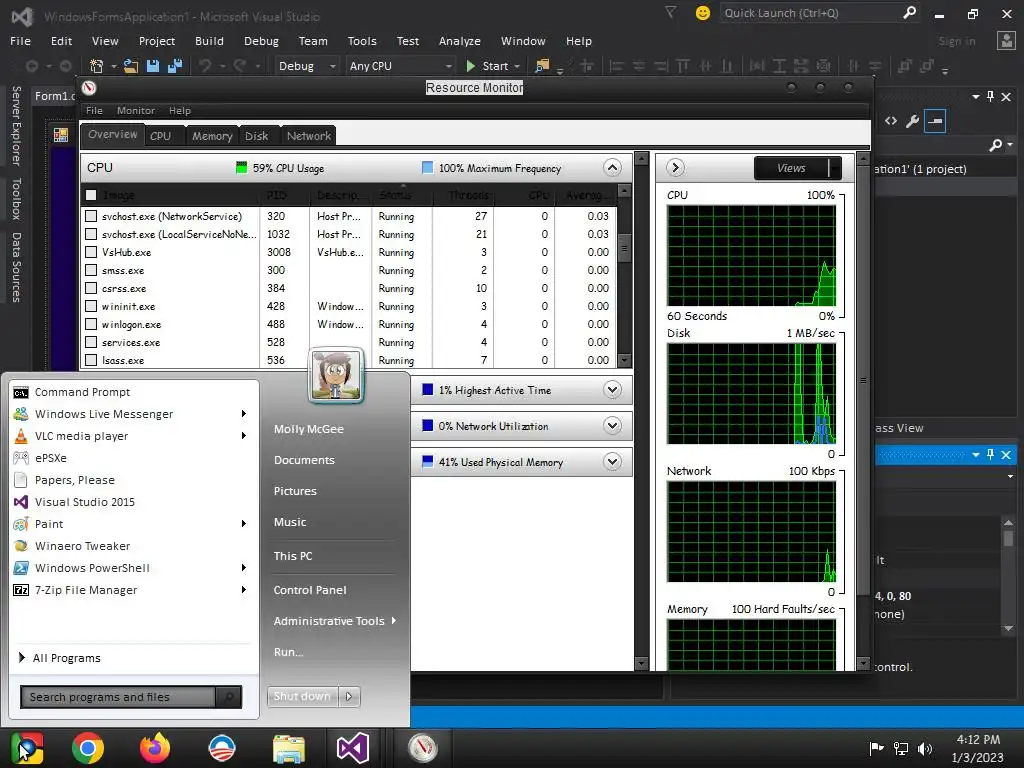Viewport: 1024px width, 768px height.
Task: Open the volume control in system tray
Action: pos(925,748)
